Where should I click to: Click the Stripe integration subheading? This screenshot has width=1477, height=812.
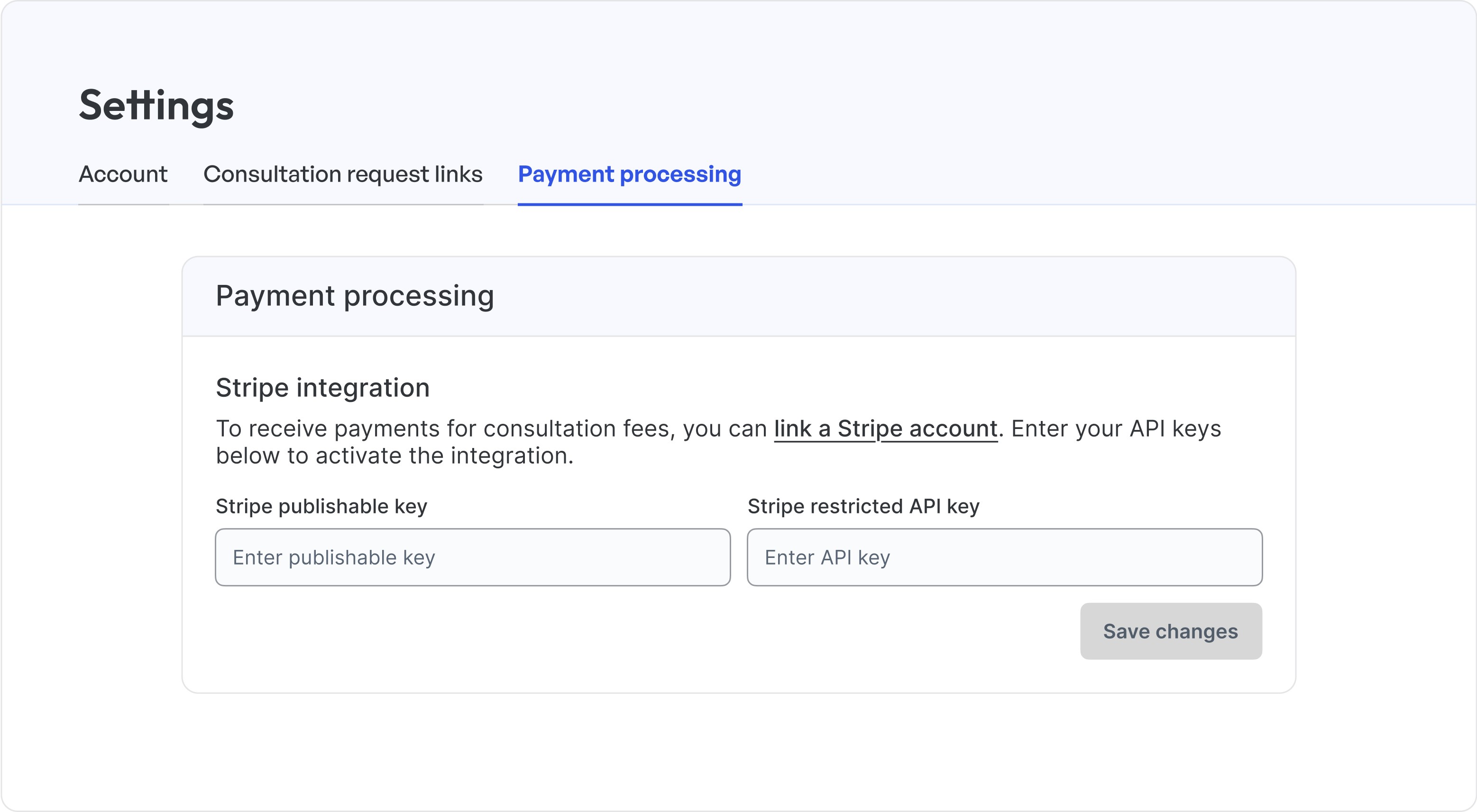pyautogui.click(x=322, y=388)
